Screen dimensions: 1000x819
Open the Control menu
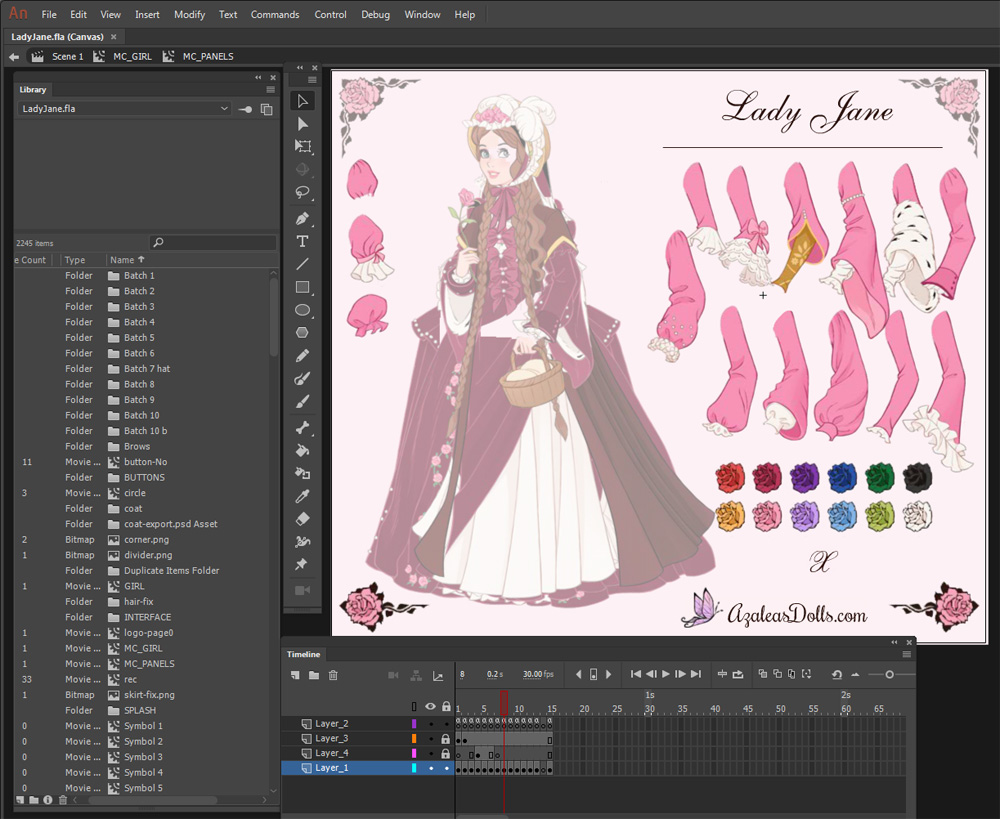[330, 14]
